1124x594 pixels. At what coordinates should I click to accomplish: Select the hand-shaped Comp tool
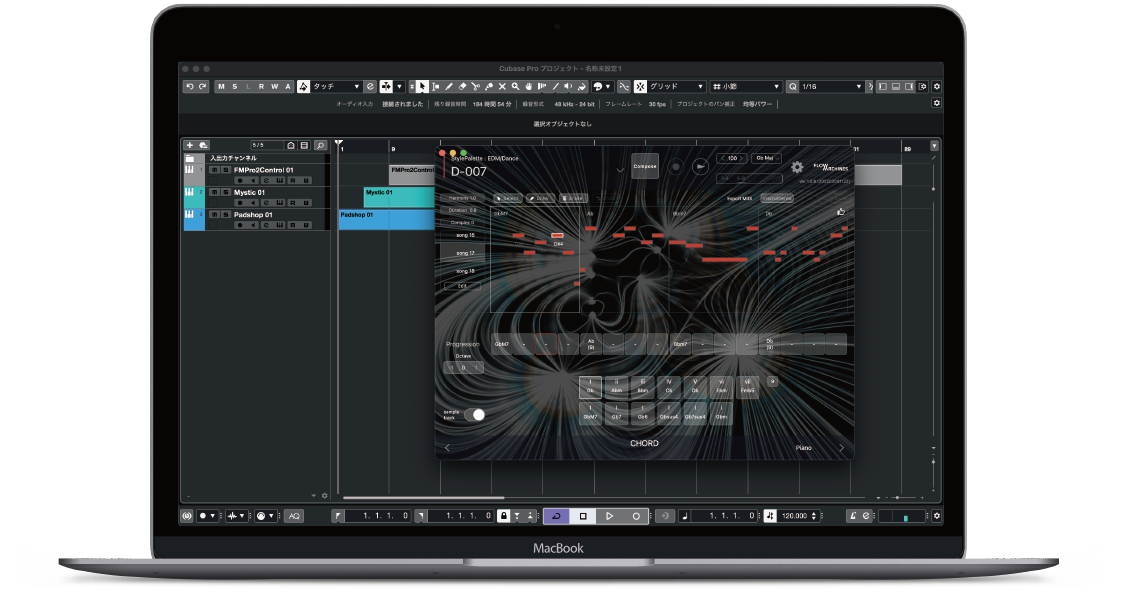coord(528,87)
